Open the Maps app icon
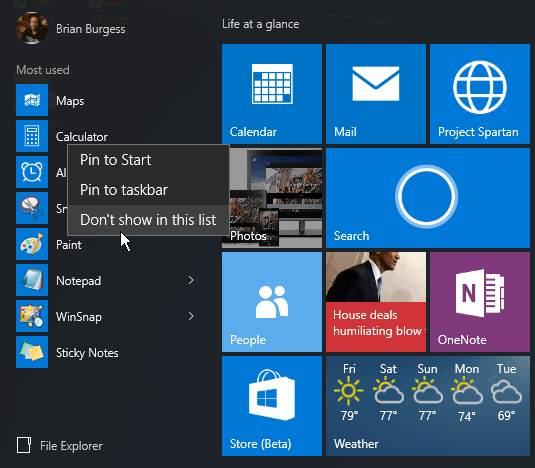The image size is (535, 468). [x=32, y=100]
